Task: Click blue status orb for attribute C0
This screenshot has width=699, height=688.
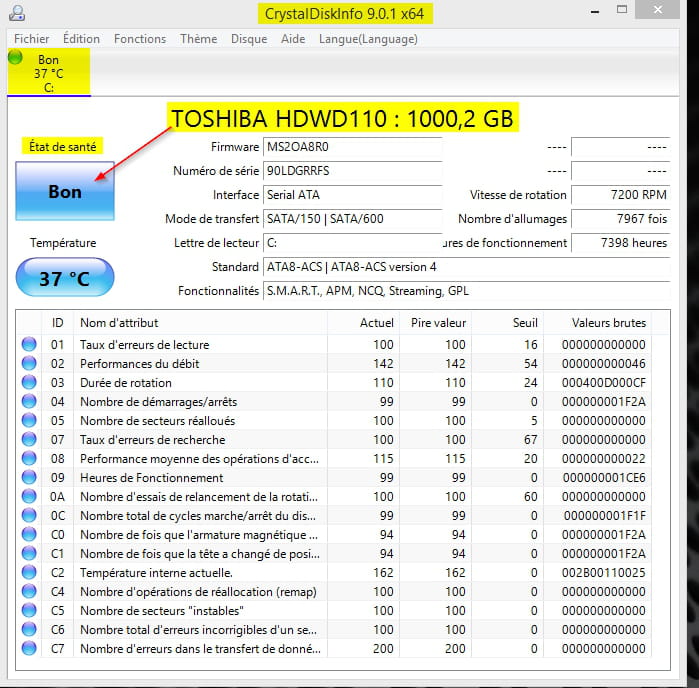Action: pos(29,534)
